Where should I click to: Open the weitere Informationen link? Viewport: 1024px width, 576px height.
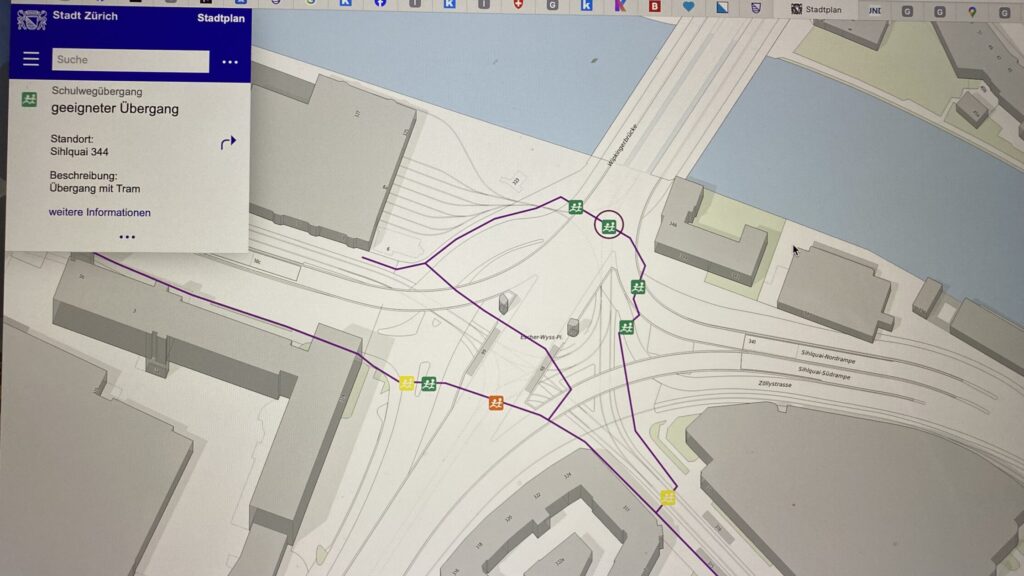(x=99, y=212)
